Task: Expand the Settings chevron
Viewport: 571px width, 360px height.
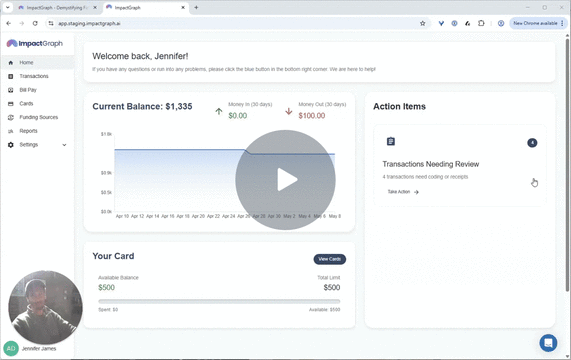Action: 64,145
